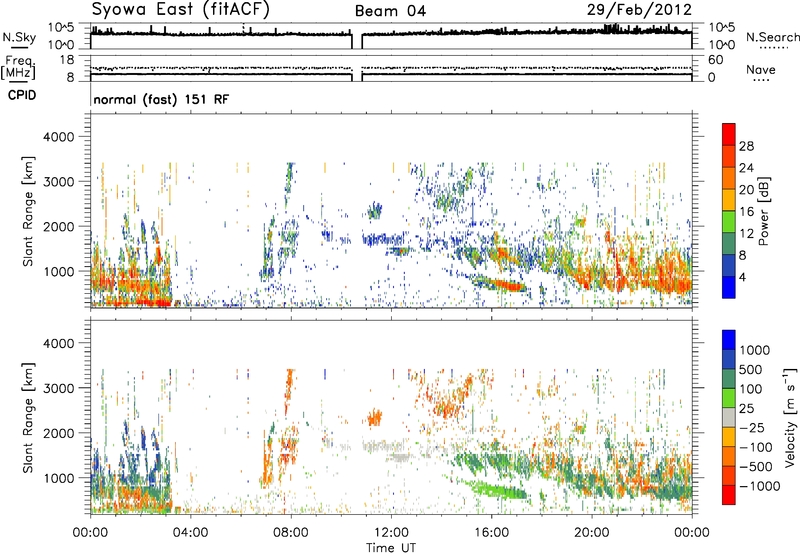Select the "CPID" row label
Screen dimensions: 800x554
tap(22, 95)
